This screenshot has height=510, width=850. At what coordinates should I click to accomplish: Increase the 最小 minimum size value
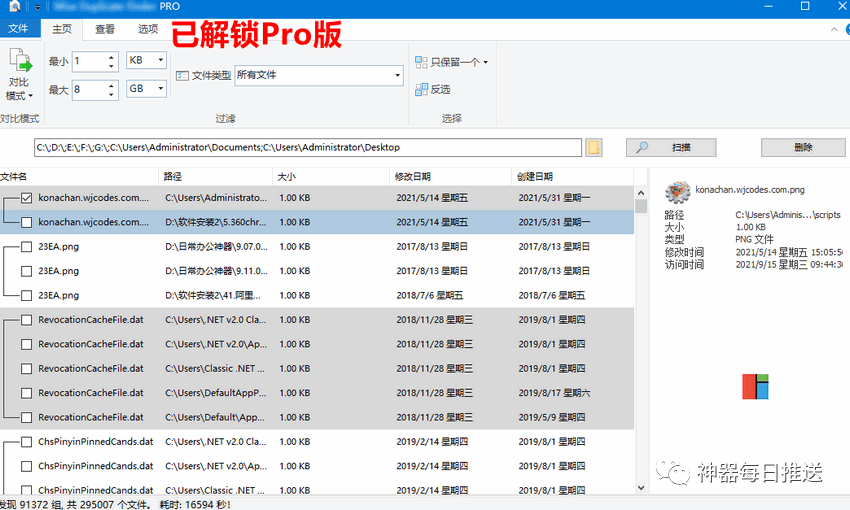pos(111,57)
